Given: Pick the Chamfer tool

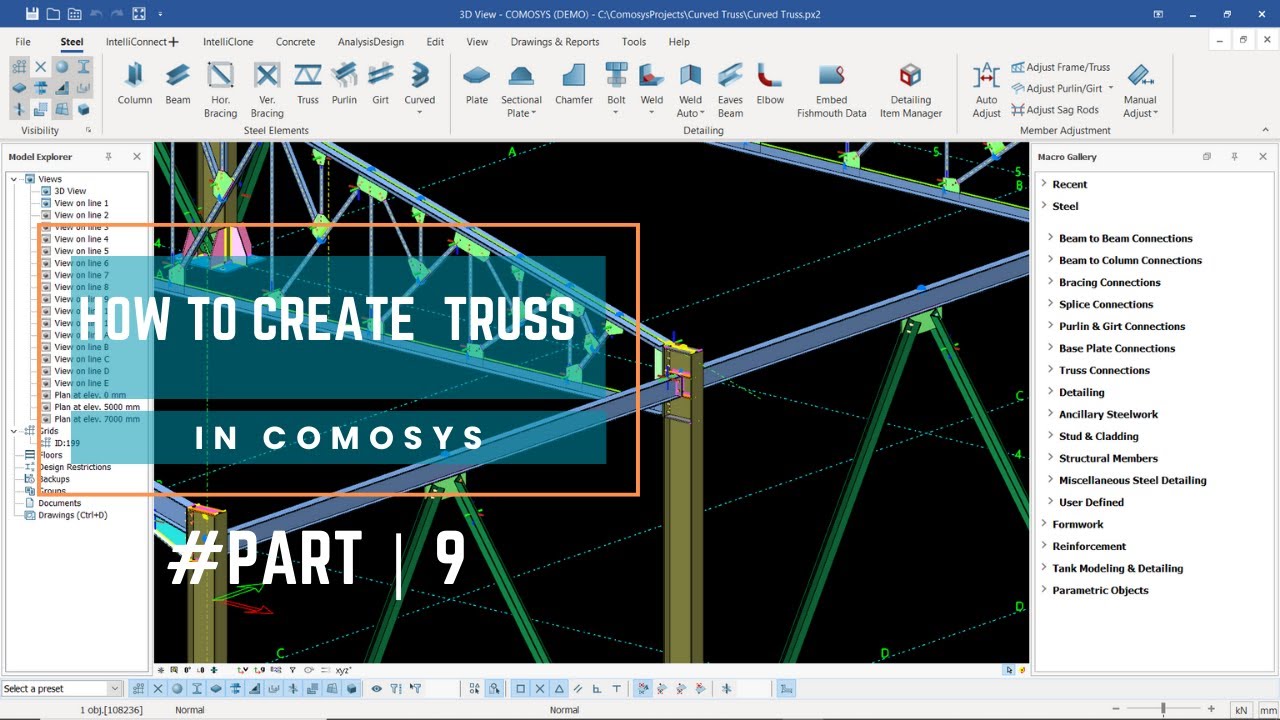Looking at the screenshot, I should coord(574,83).
